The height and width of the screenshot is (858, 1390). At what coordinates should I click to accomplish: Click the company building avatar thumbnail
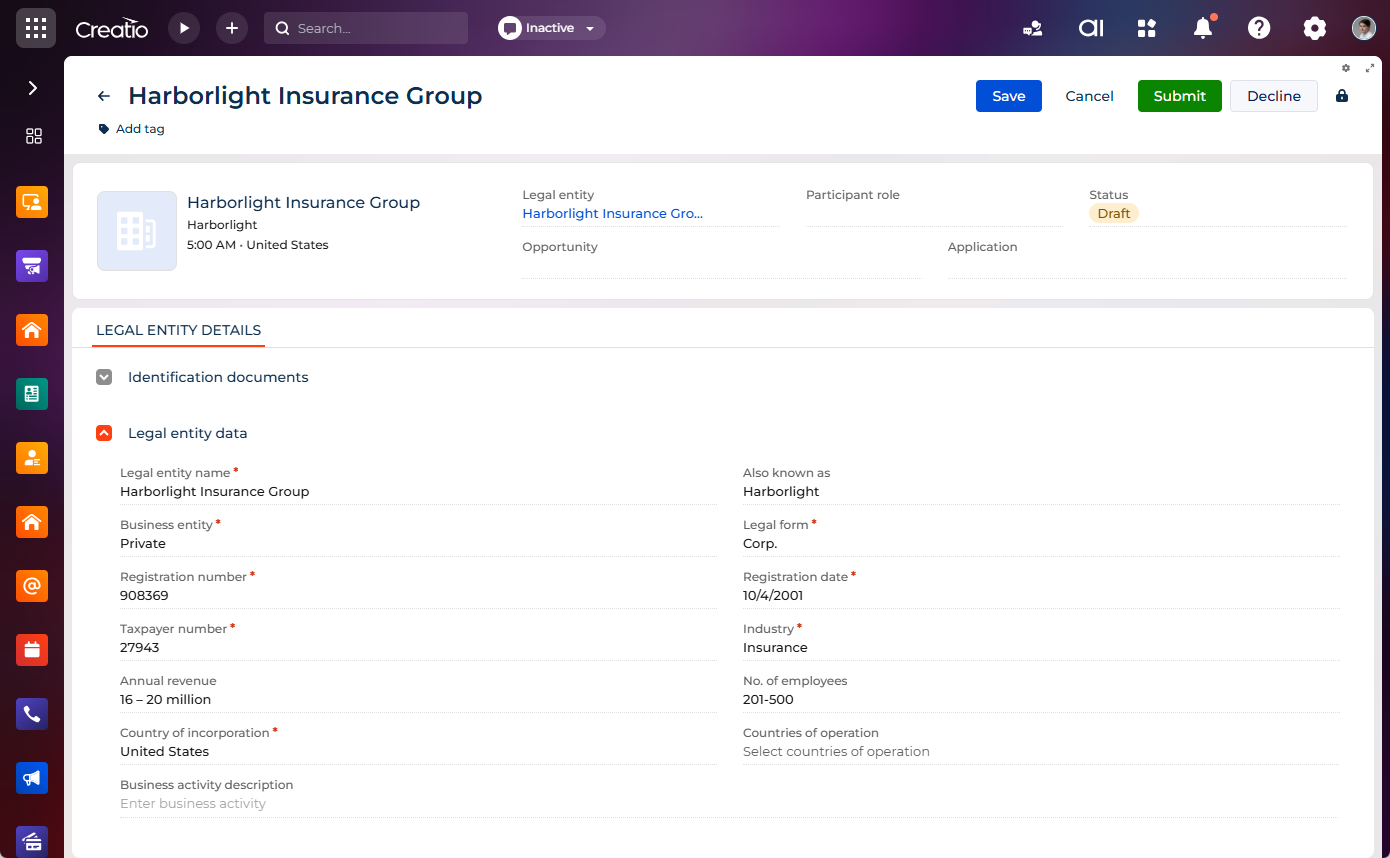(137, 231)
